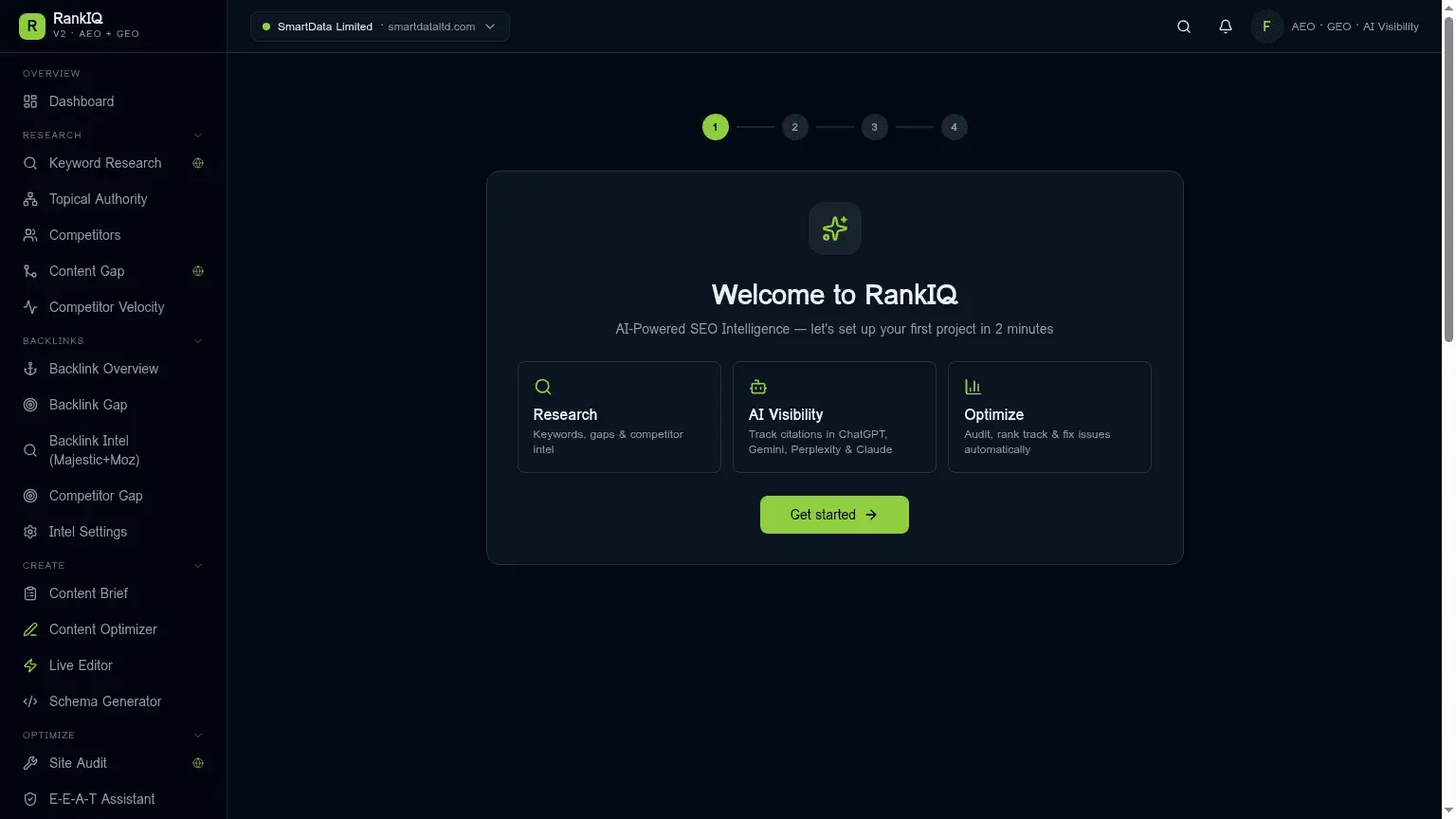Click the Content Brief clipboard icon
Screen dimensions: 1456x819
click(30, 593)
